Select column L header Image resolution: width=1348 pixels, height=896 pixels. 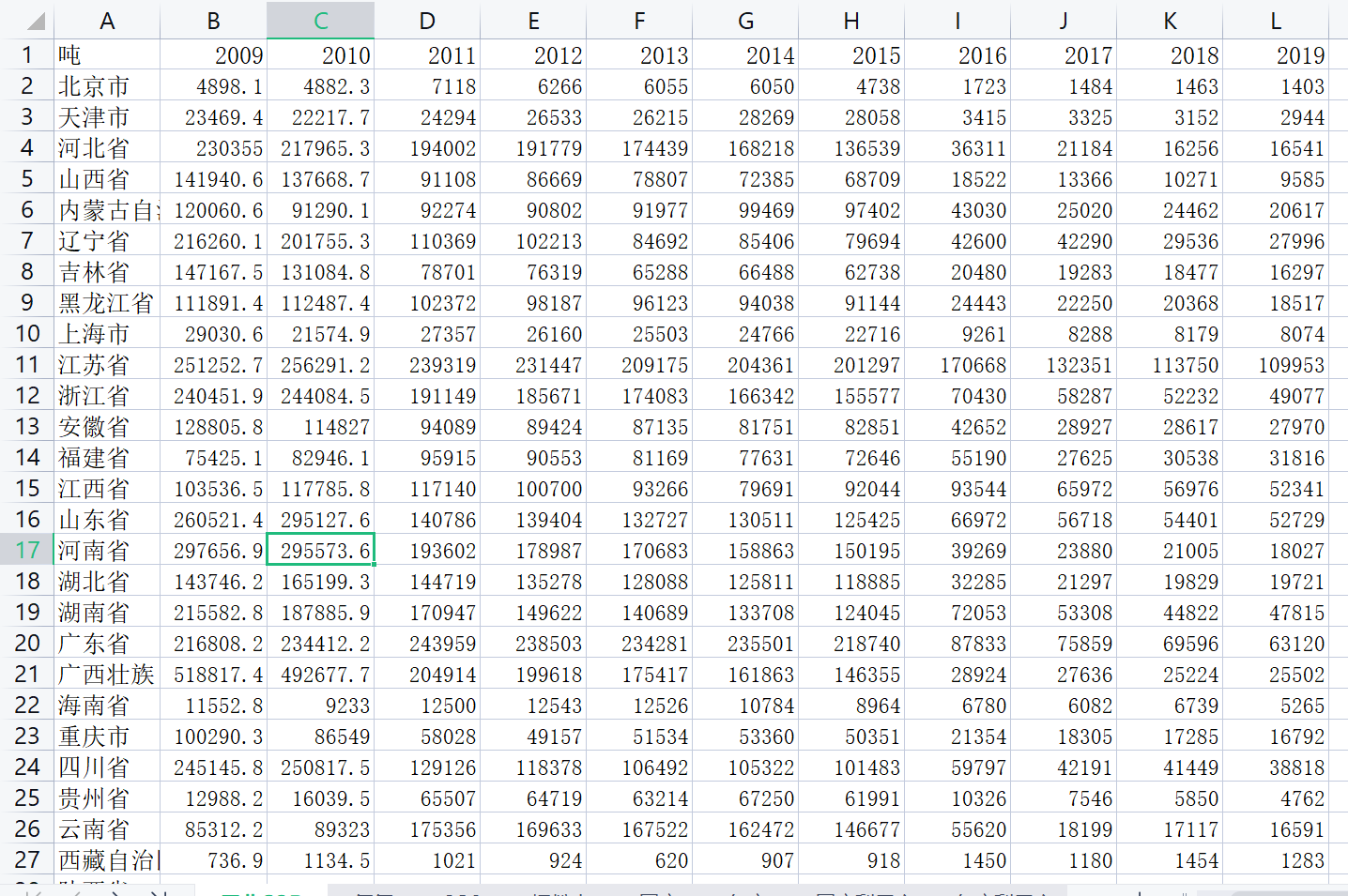click(1276, 21)
